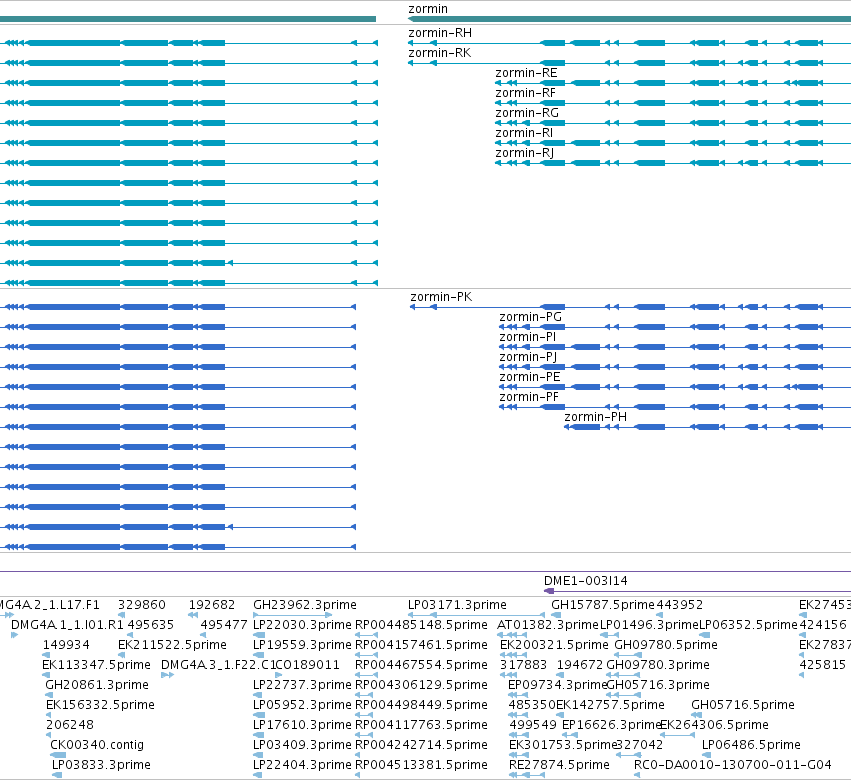Select the zormin-RH transcript label

(440, 33)
